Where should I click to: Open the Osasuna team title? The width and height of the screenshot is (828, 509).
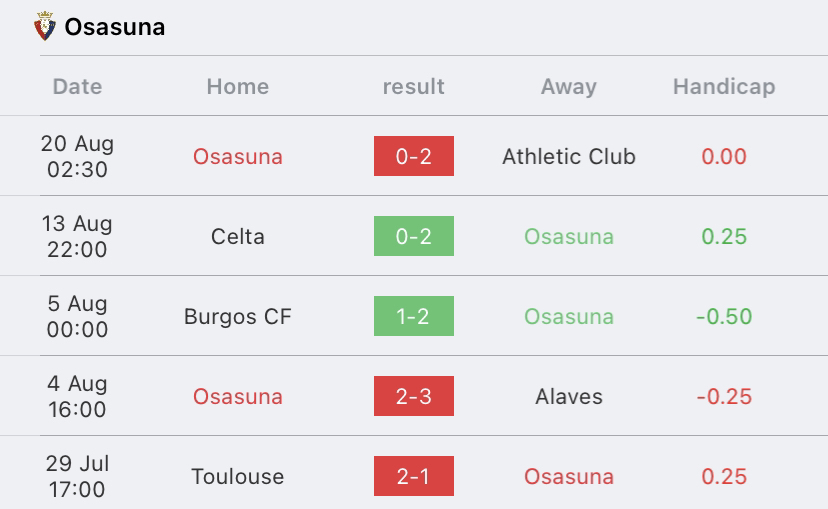[x=115, y=27]
